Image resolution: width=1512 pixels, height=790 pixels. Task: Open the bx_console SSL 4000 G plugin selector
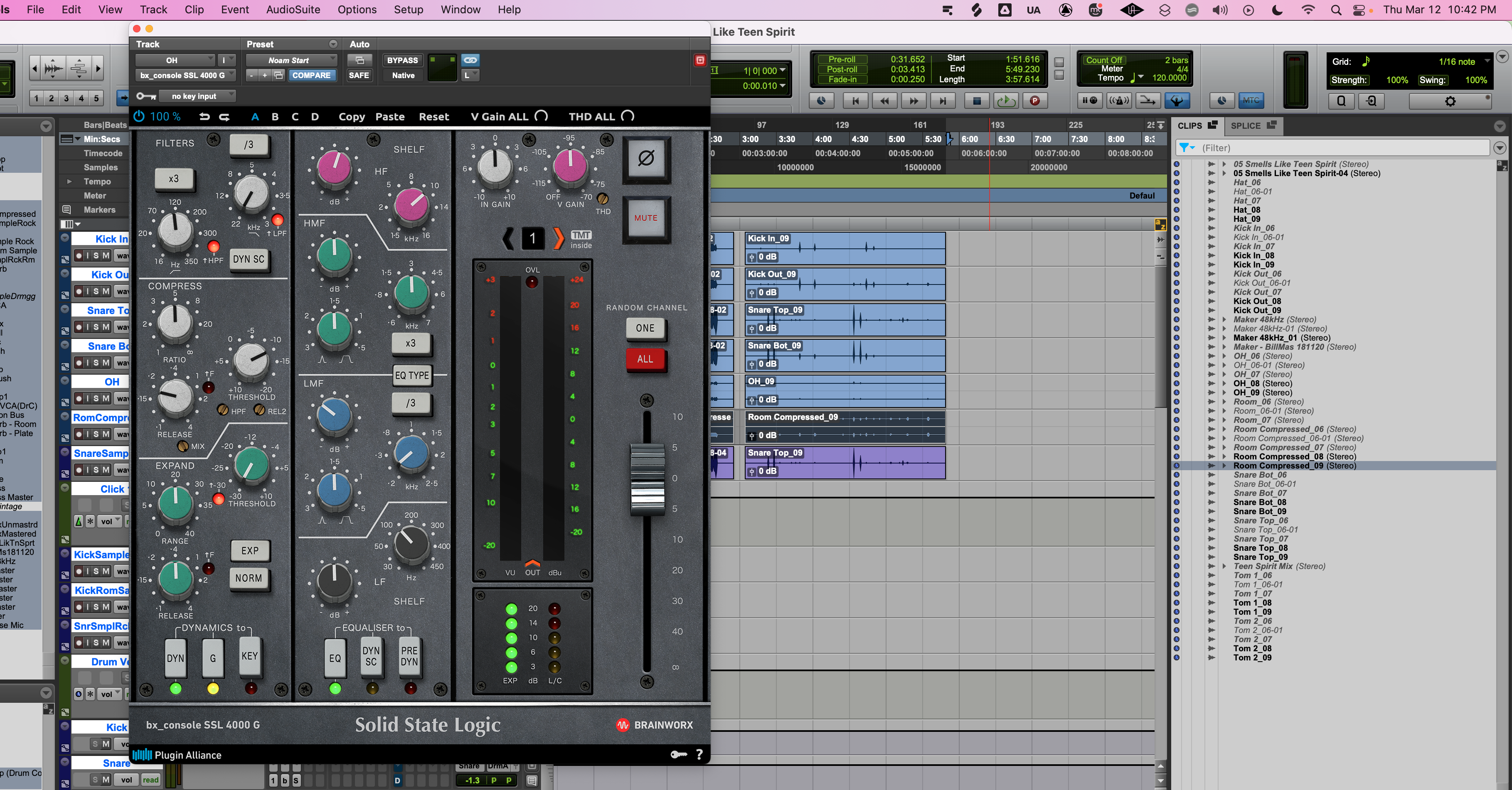tap(186, 75)
